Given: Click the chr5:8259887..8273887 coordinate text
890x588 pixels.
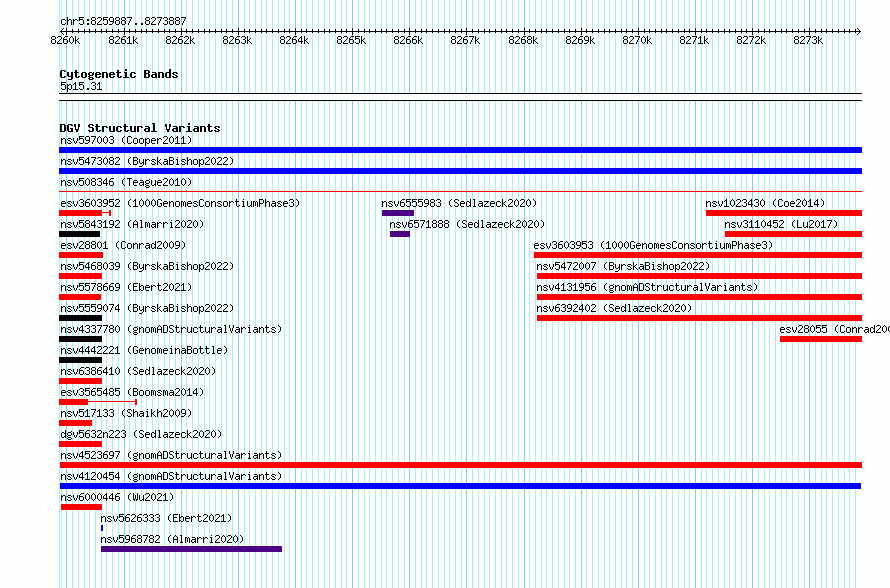Looking at the screenshot, I should point(123,21).
